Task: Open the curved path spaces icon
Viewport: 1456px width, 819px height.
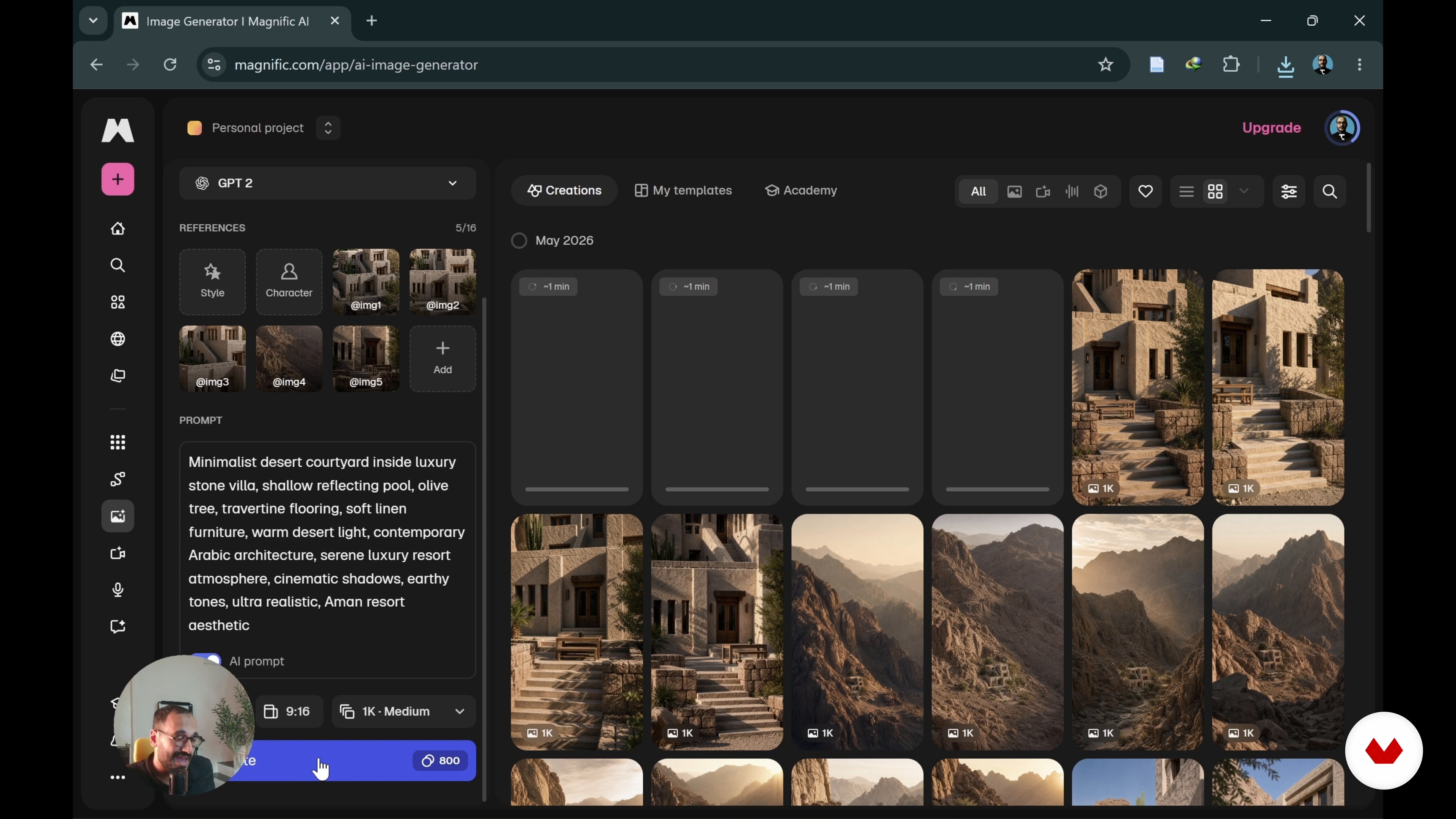Action: pyautogui.click(x=118, y=479)
